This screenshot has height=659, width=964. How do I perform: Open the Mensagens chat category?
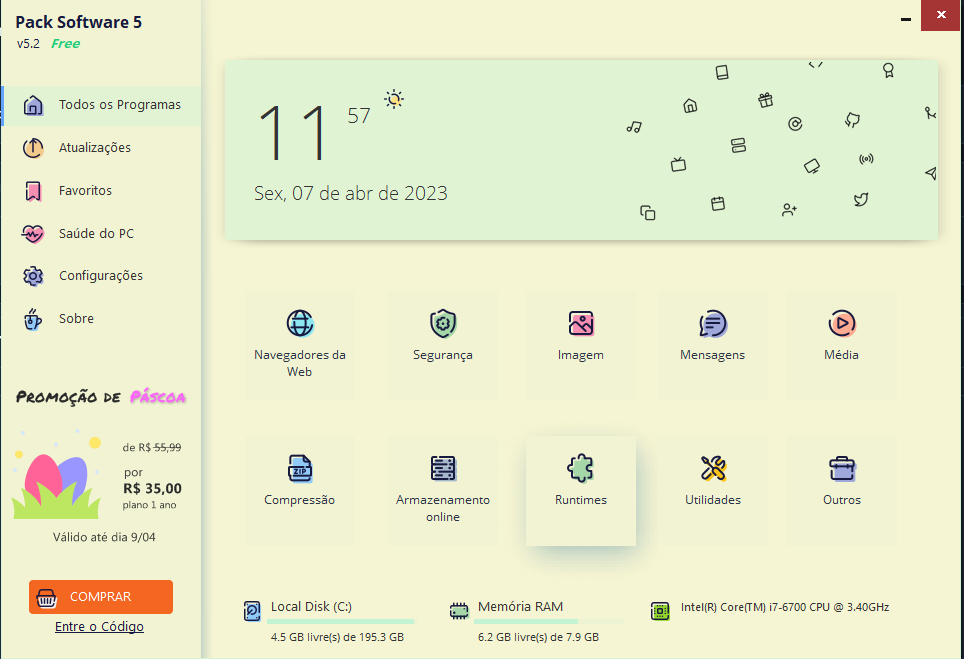(713, 346)
